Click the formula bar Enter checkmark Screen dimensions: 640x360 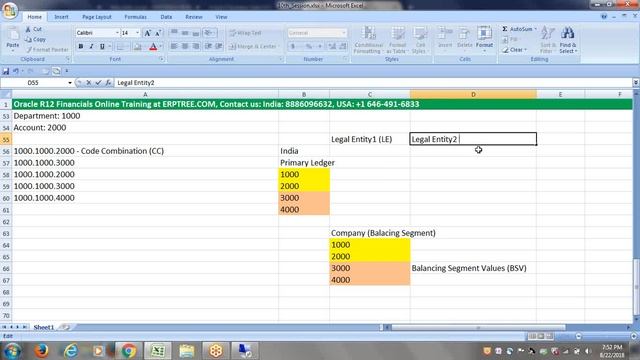pyautogui.click(x=98, y=83)
